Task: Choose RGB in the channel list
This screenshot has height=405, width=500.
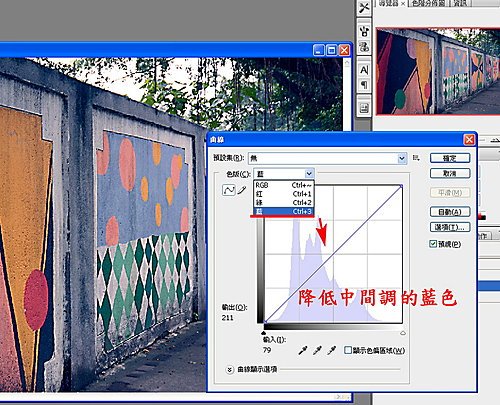Action: (283, 185)
